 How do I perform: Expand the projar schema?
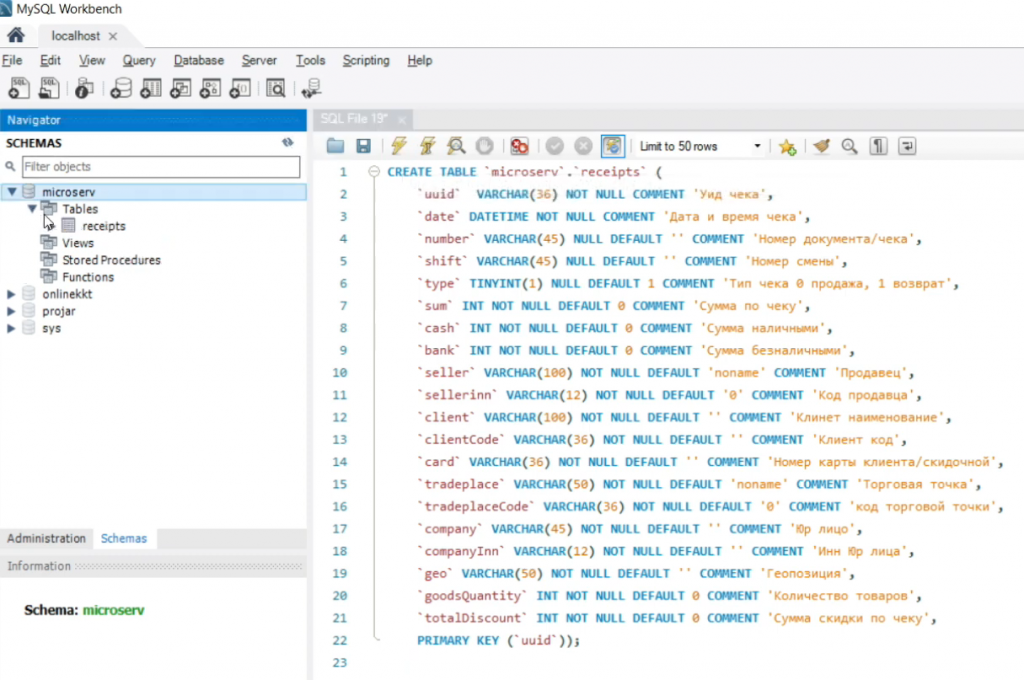pyautogui.click(x=10, y=311)
